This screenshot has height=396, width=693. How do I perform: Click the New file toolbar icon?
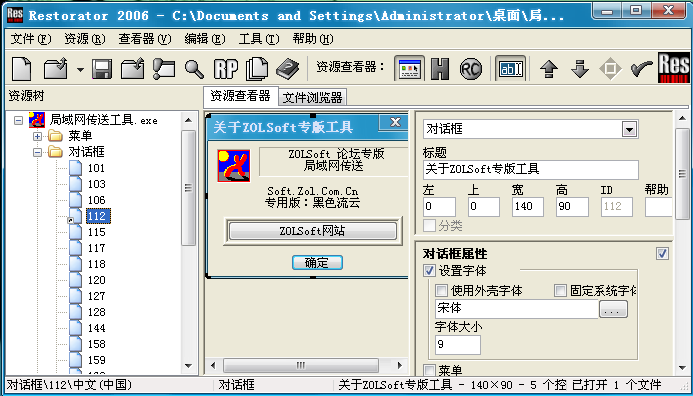coord(22,69)
